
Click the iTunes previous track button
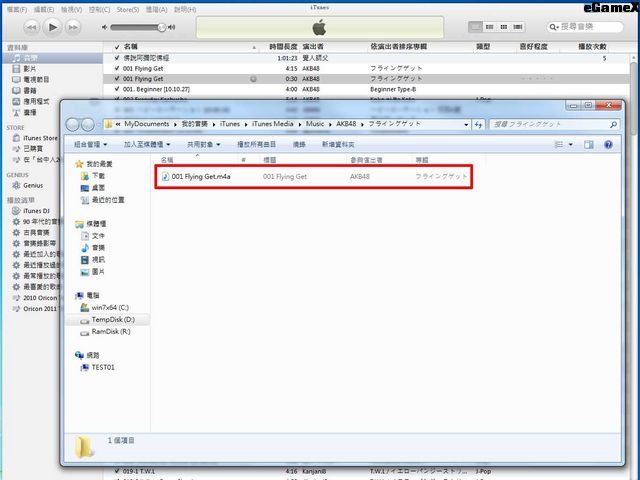(x=31, y=27)
